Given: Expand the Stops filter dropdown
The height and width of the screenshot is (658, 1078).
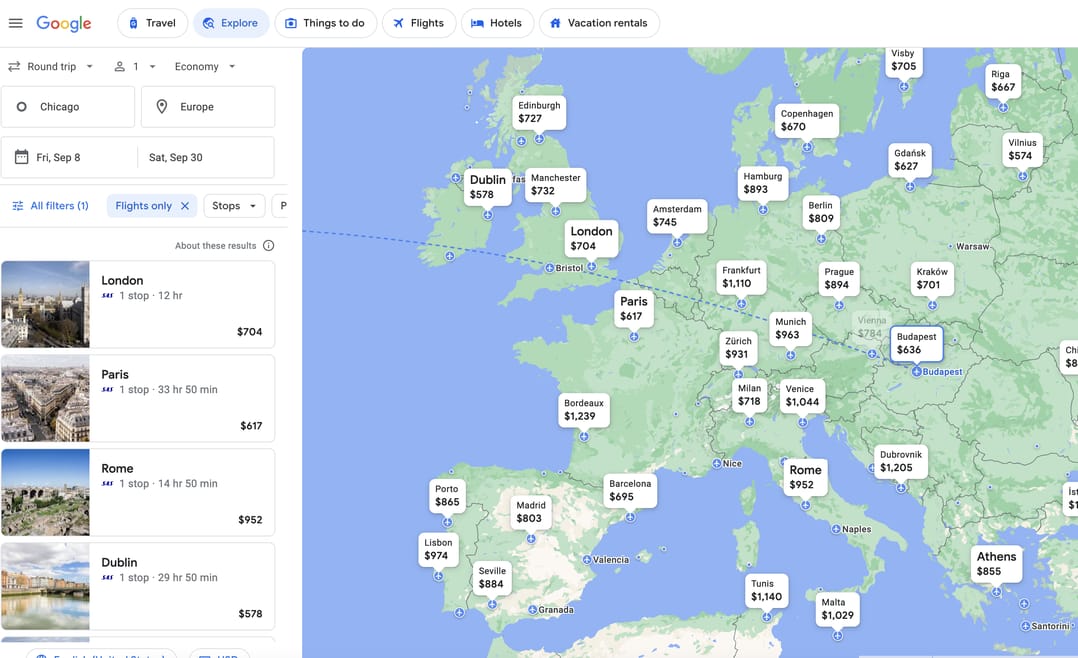Looking at the screenshot, I should pos(234,206).
